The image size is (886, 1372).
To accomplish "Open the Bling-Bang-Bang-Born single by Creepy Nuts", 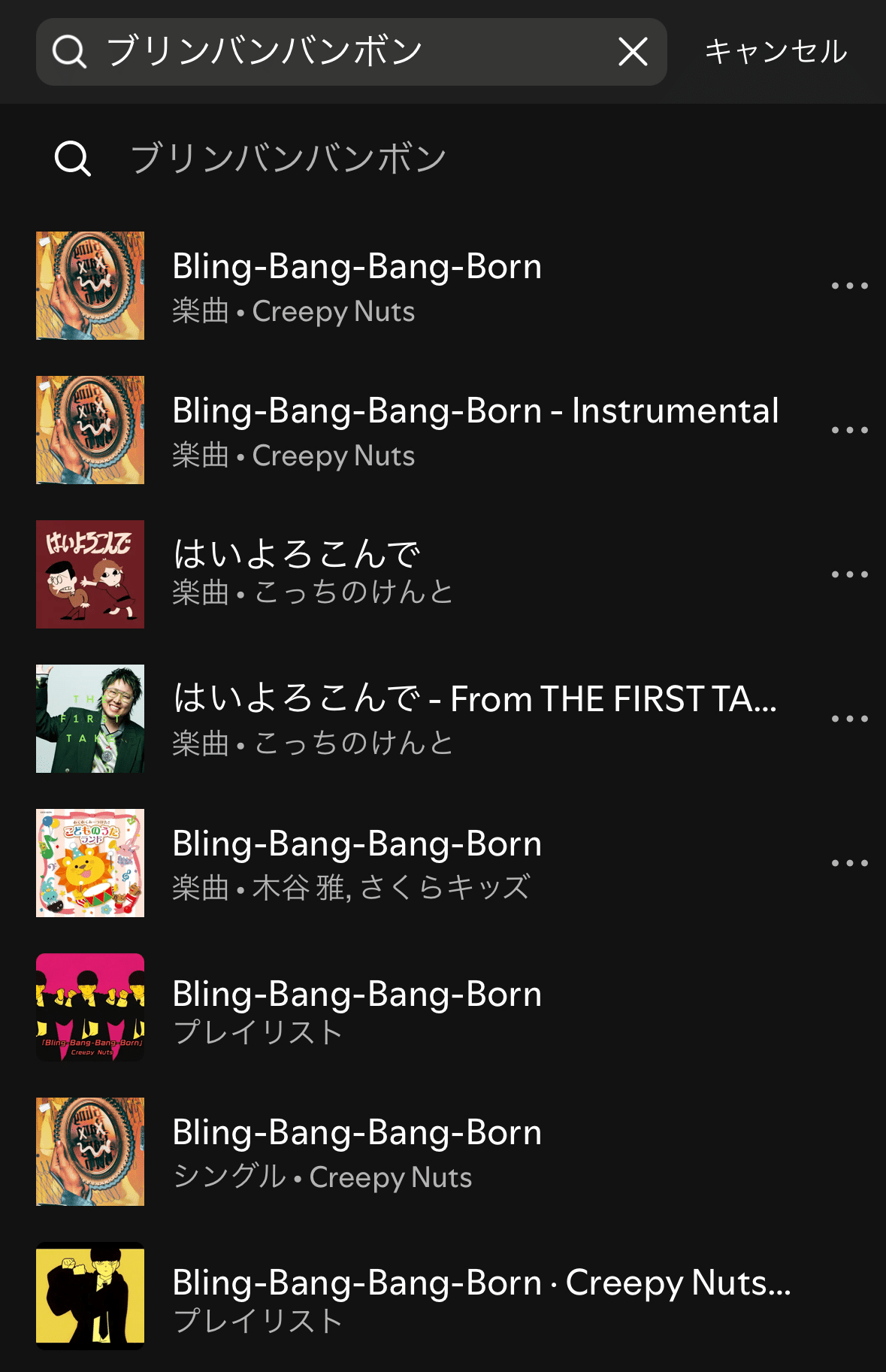I will 357,1134.
